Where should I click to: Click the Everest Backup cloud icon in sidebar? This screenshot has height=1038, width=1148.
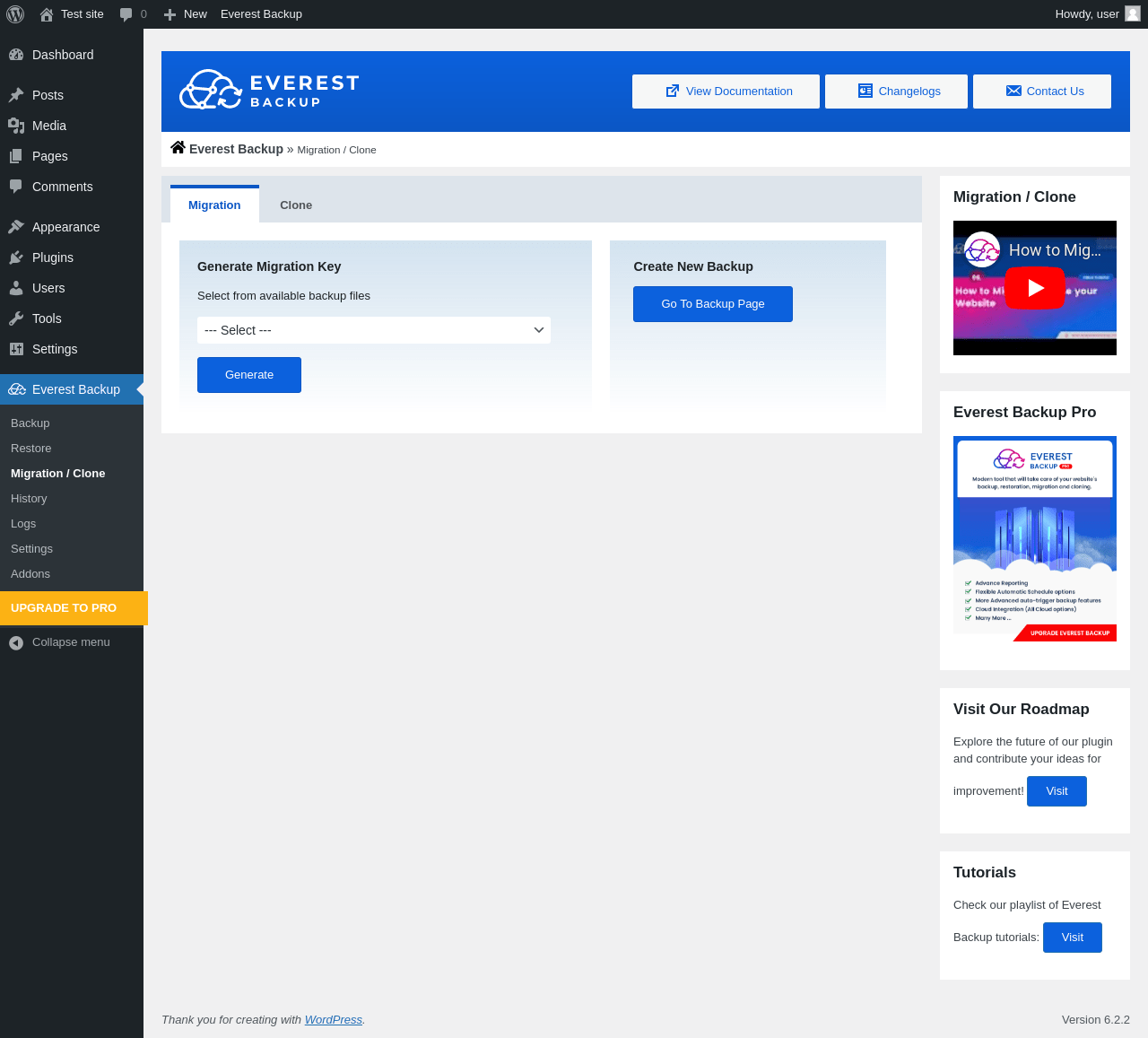point(17,389)
